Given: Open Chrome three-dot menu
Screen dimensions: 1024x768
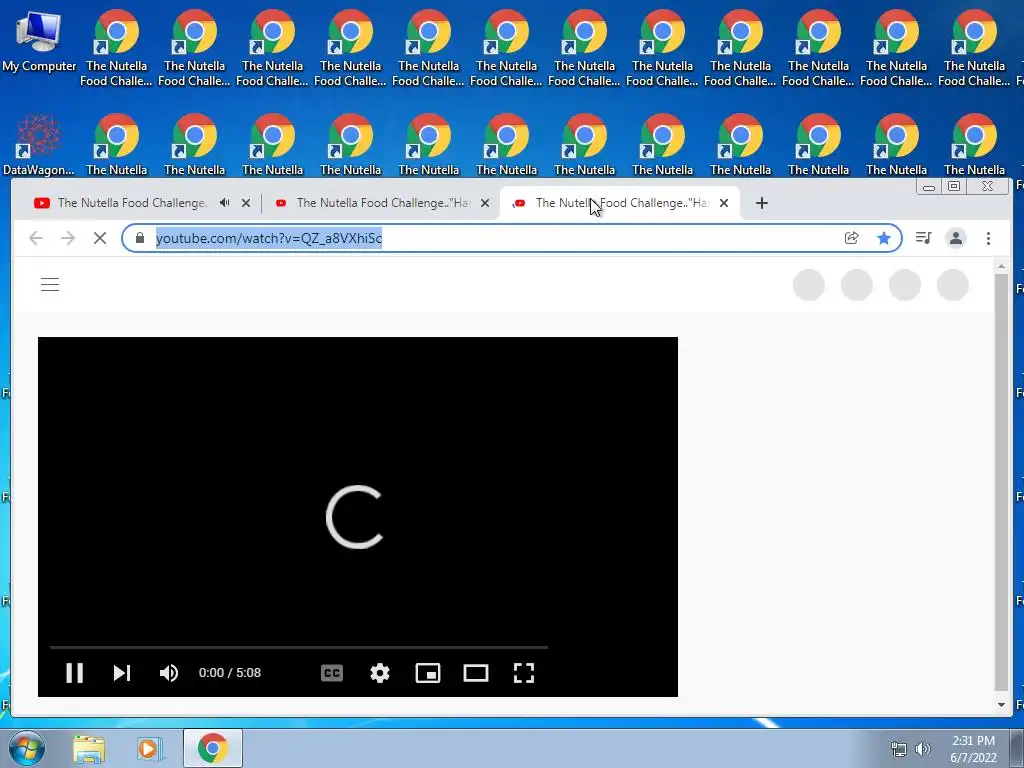Looking at the screenshot, I should (988, 238).
